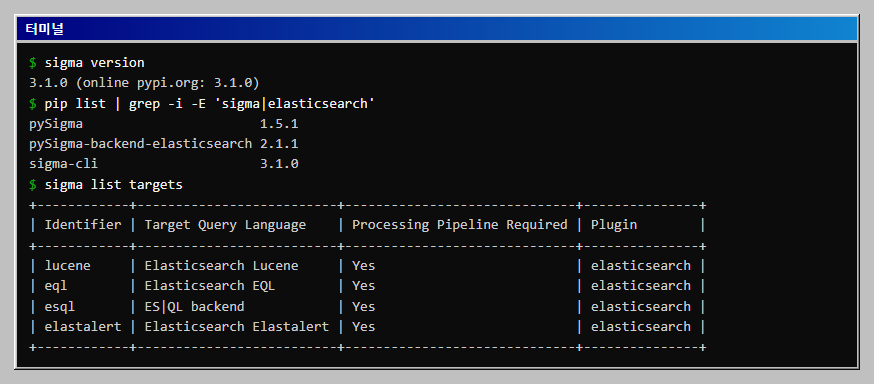This screenshot has width=874, height=384.
Task: Select the 'sigma list targets' command
Action: (113, 184)
